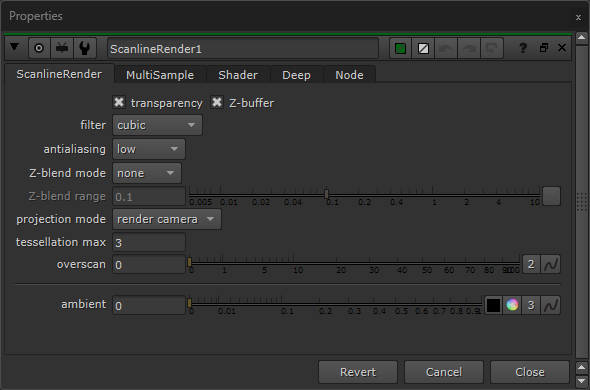This screenshot has width=590, height=390.
Task: Click the green node color swatch
Action: [400, 48]
